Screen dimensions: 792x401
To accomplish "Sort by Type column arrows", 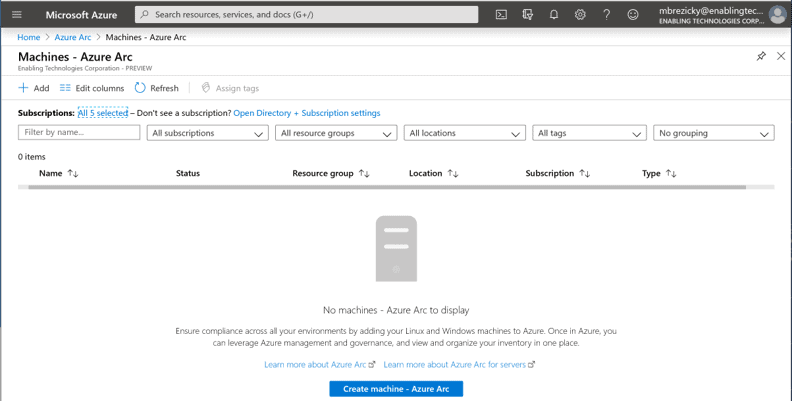I will click(x=671, y=173).
